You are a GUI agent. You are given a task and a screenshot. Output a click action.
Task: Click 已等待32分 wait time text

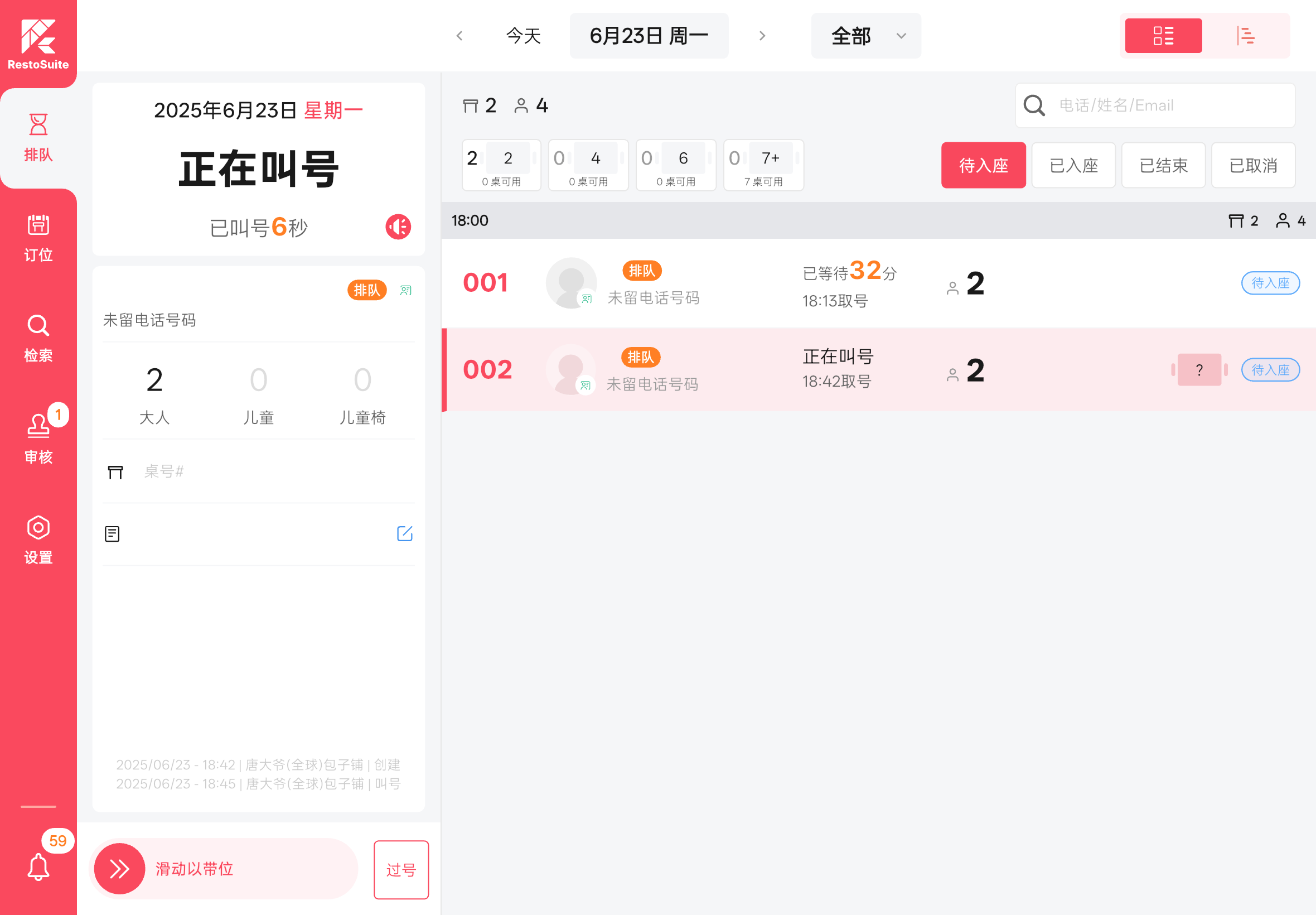850,271
